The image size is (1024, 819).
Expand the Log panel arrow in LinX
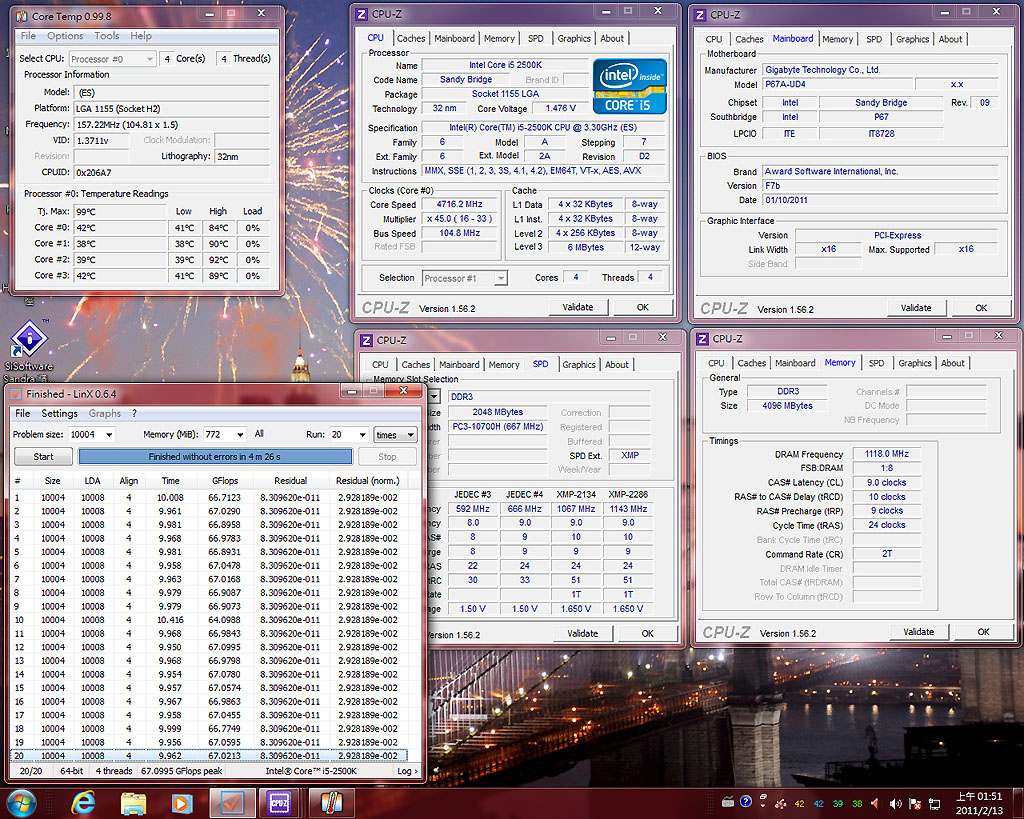(x=407, y=771)
